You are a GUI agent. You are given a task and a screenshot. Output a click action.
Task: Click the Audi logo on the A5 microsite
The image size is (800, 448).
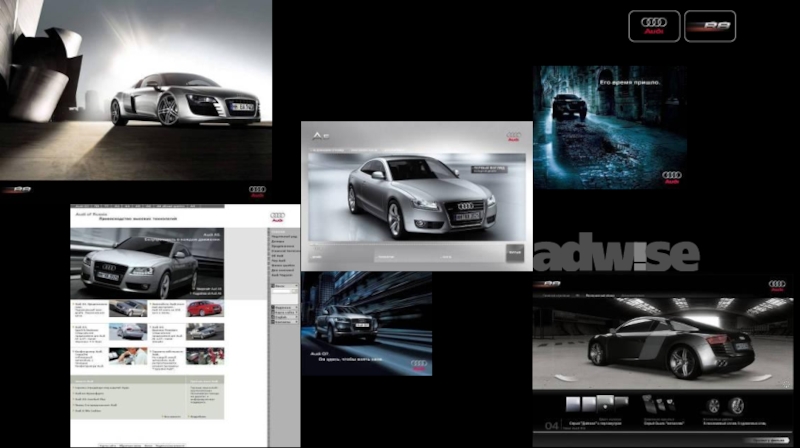[x=513, y=136]
